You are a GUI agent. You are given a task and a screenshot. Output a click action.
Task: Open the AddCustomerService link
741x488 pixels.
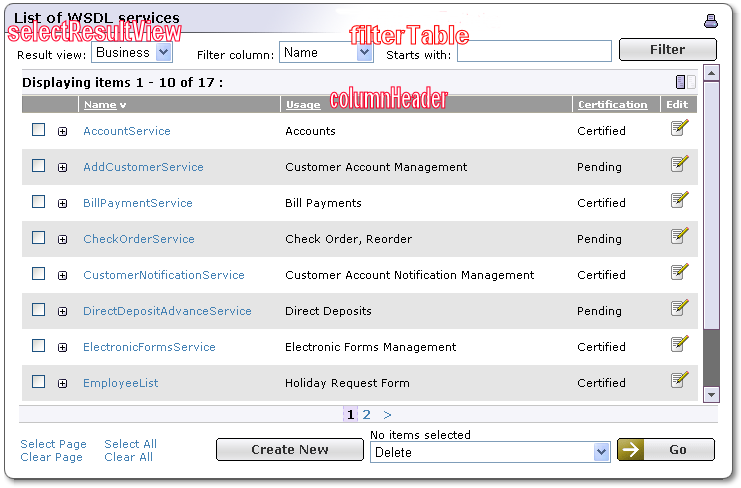(143, 167)
